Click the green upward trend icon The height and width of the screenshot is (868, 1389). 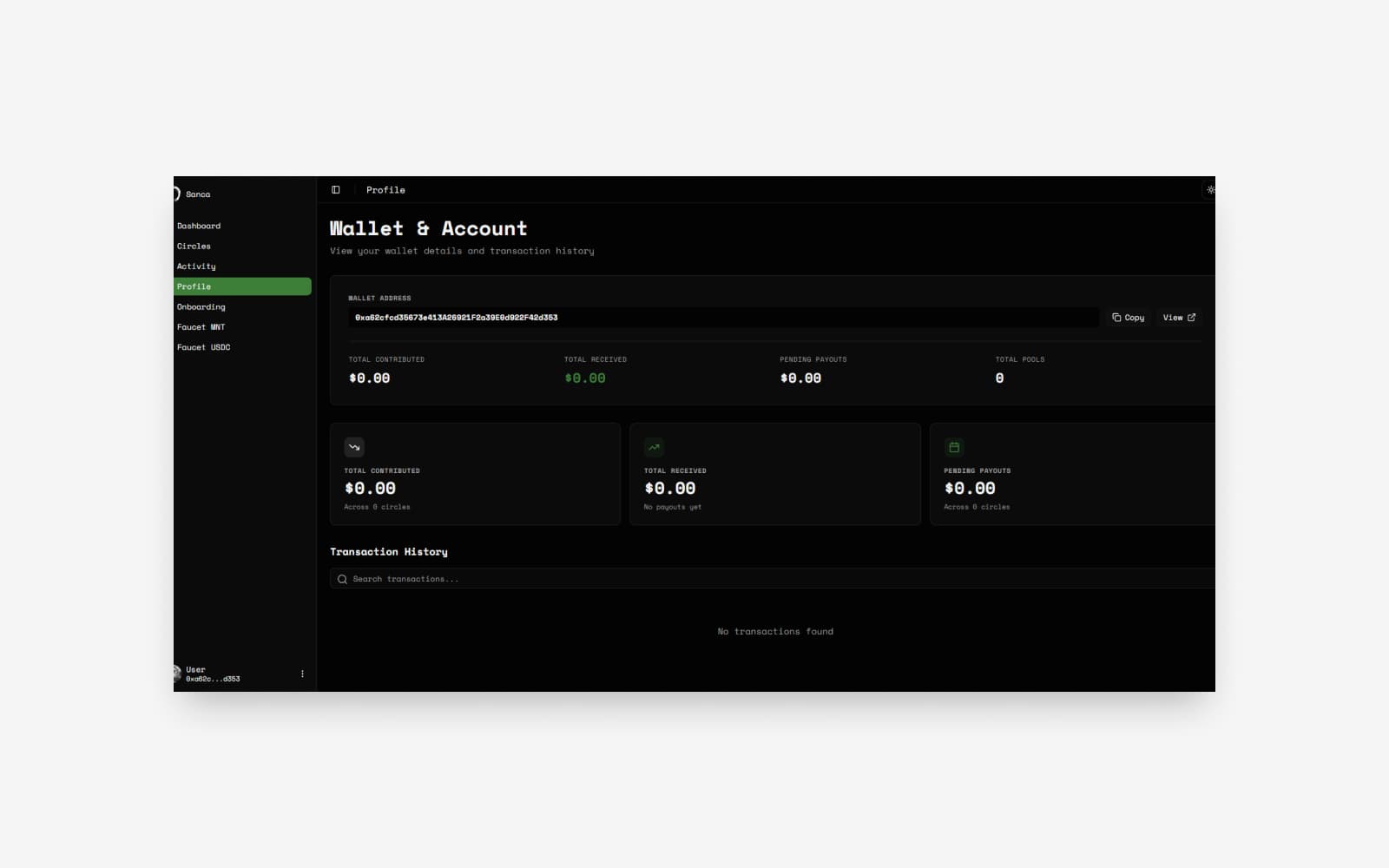654,447
